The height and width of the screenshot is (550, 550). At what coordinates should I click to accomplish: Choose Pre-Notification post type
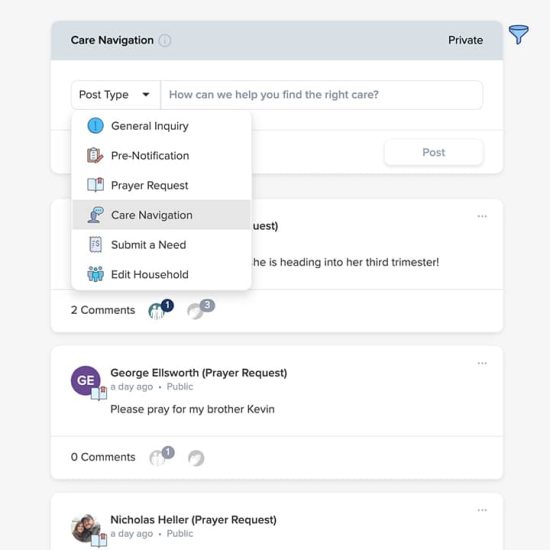(x=161, y=155)
